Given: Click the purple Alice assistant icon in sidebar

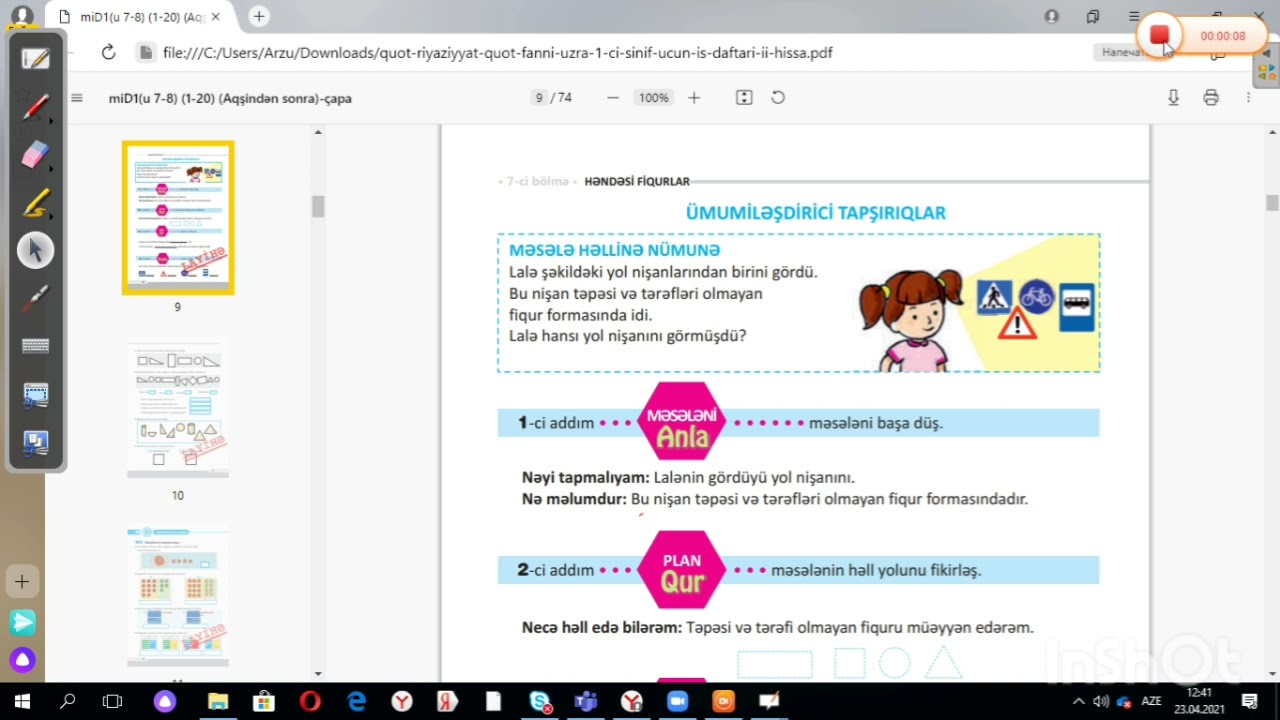Looking at the screenshot, I should (x=22, y=660).
